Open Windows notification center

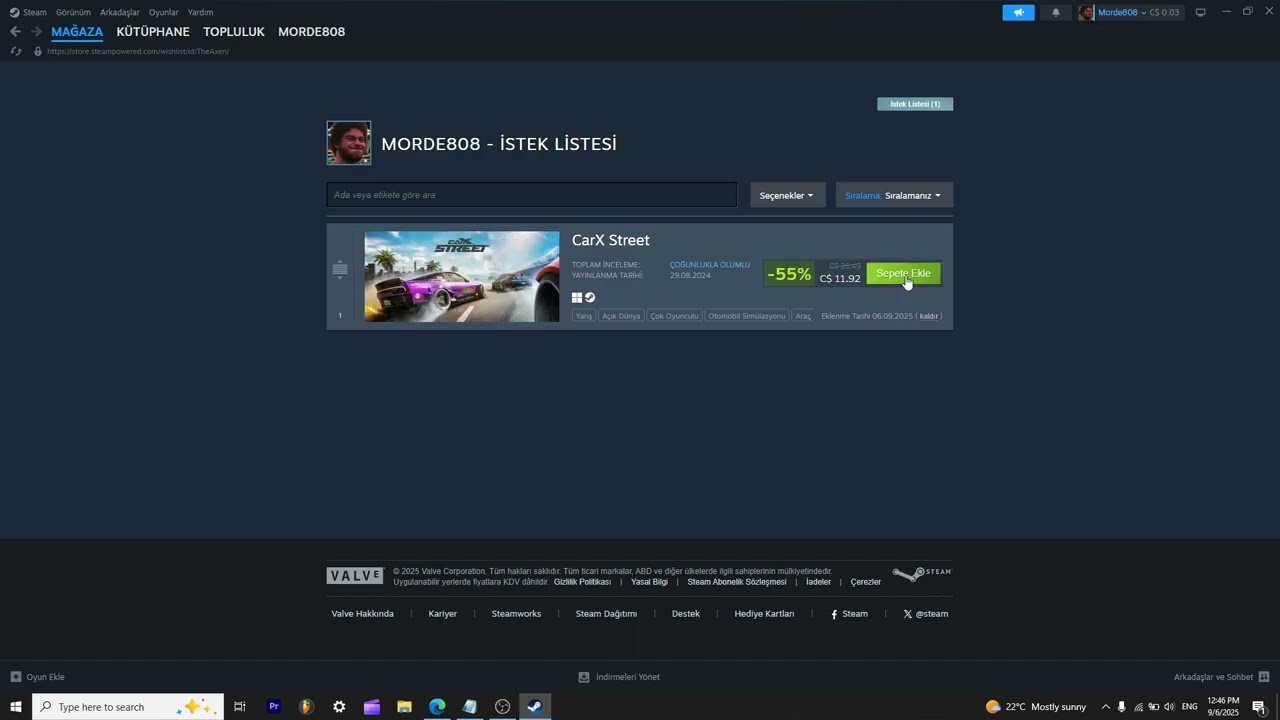(x=1259, y=707)
